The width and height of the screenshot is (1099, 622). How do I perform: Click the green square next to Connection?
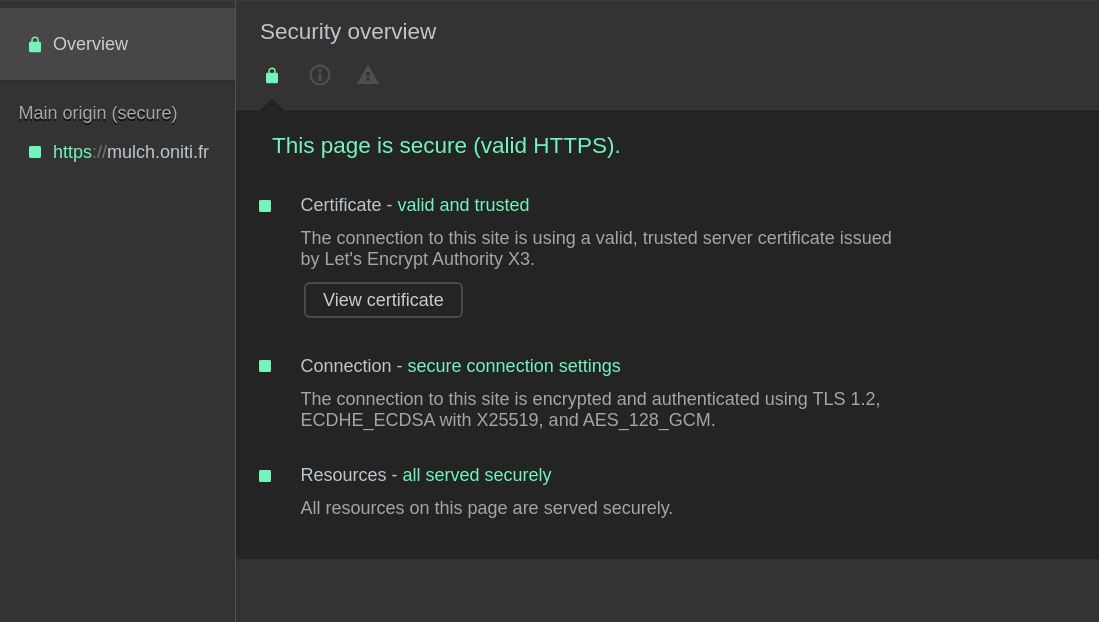(265, 366)
